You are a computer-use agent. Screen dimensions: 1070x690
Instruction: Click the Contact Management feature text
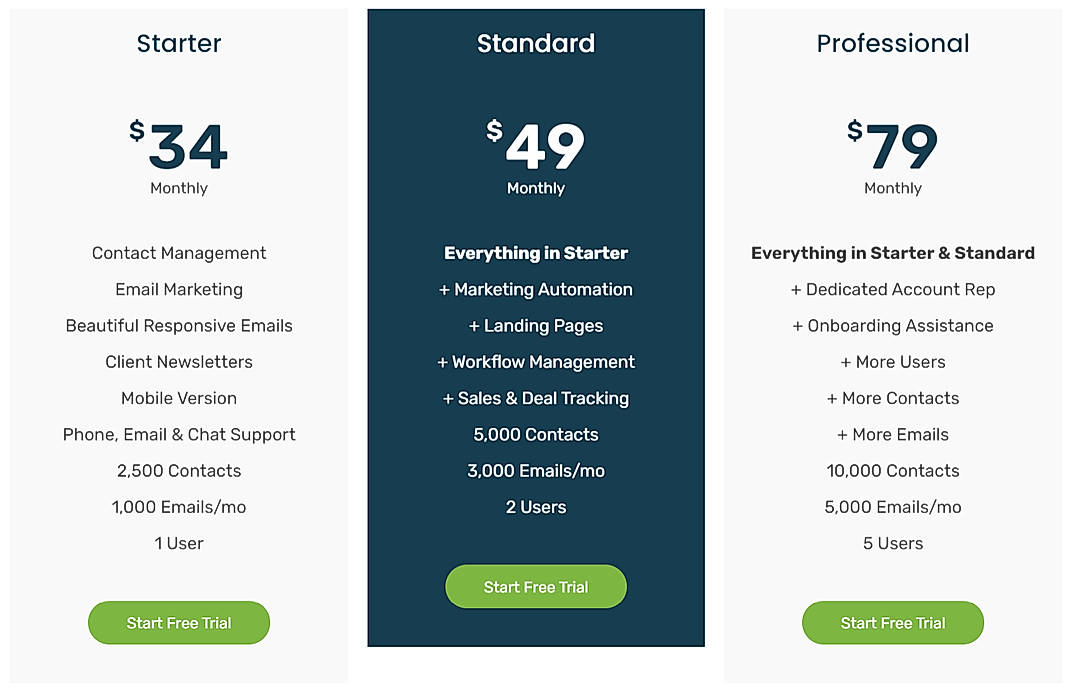pos(178,253)
